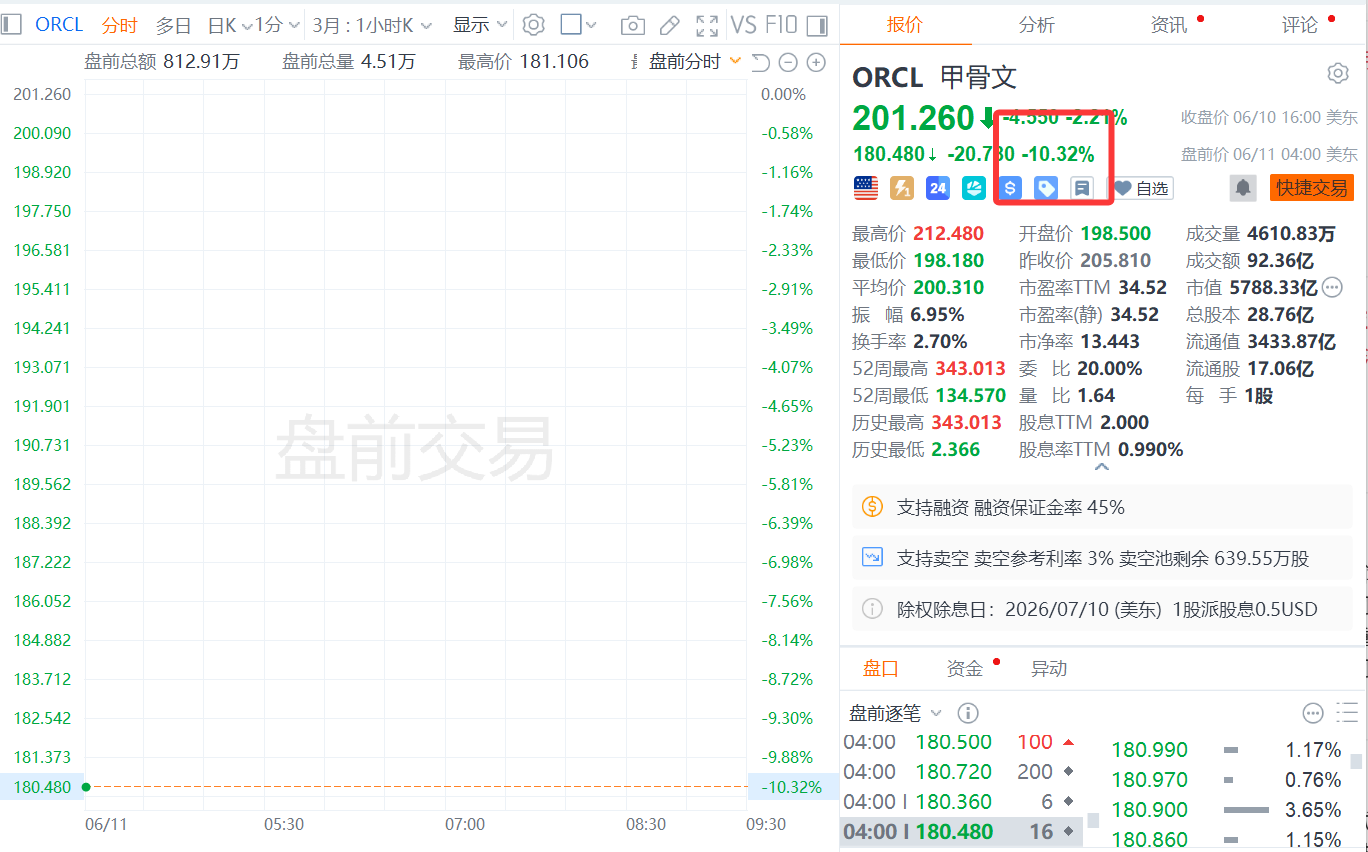
Task: Click the order book list-view icon
Action: [1347, 712]
